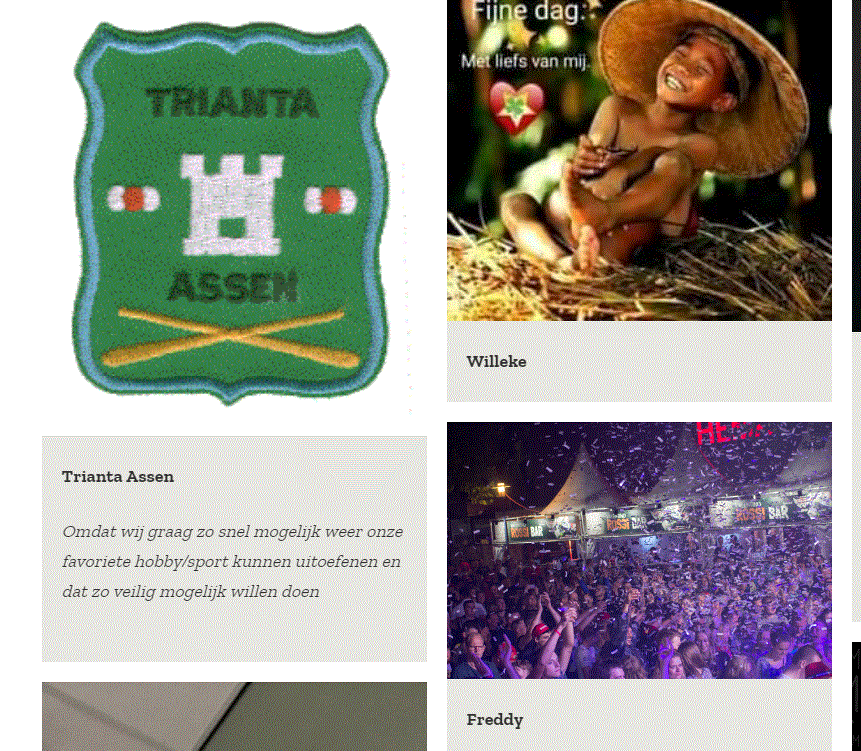Click the glowing lamp on the tent
861x751 pixels.
(500, 488)
